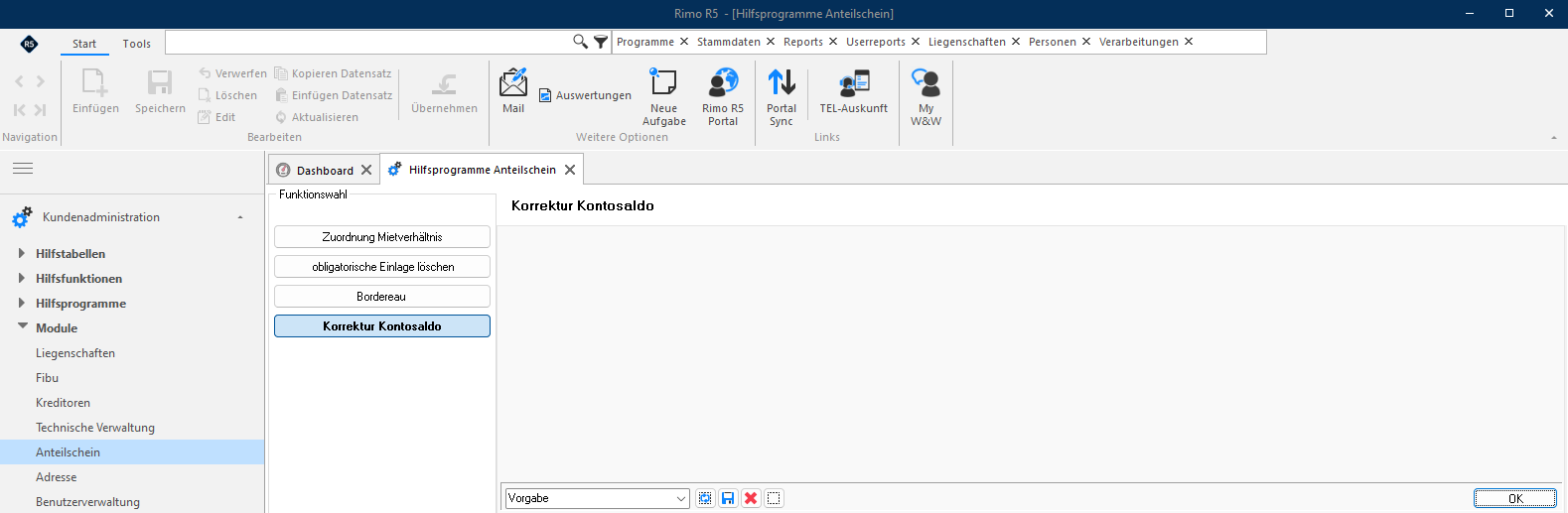Select Benutzerverwaltung in the navigation tree

pos(87,502)
